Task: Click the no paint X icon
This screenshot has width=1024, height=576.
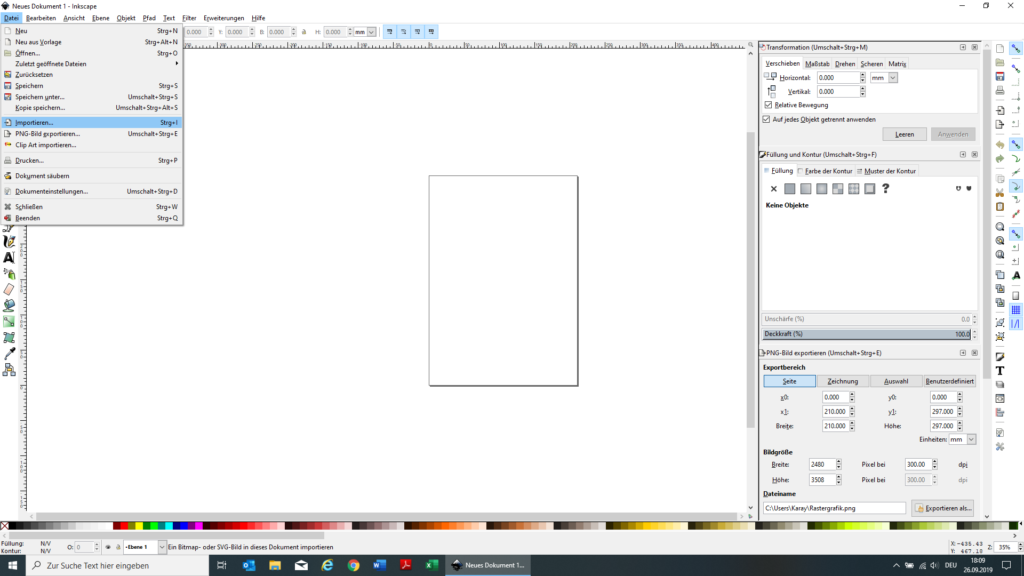Action: pyautogui.click(x=773, y=188)
